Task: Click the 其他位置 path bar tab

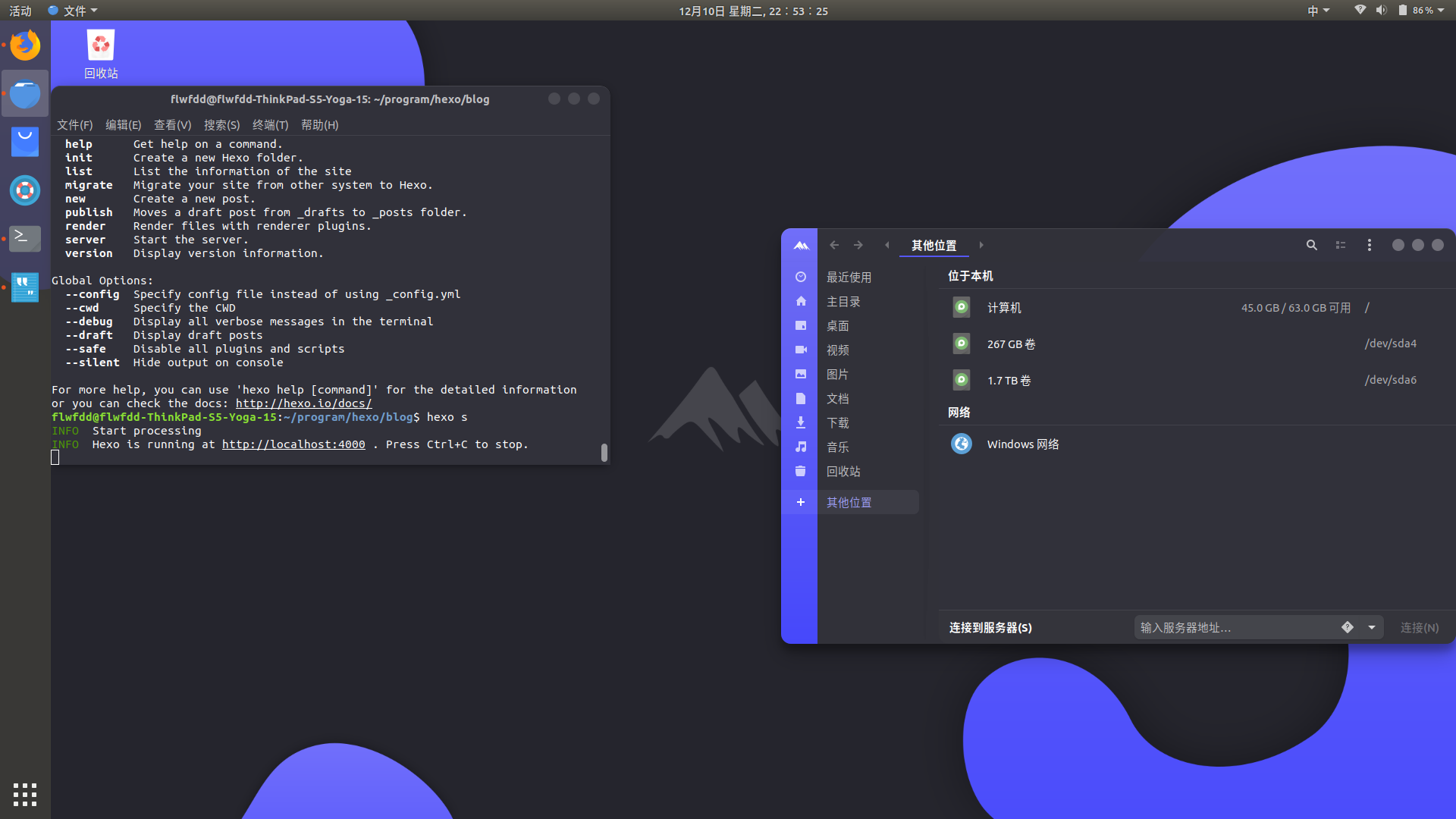Action: (934, 245)
